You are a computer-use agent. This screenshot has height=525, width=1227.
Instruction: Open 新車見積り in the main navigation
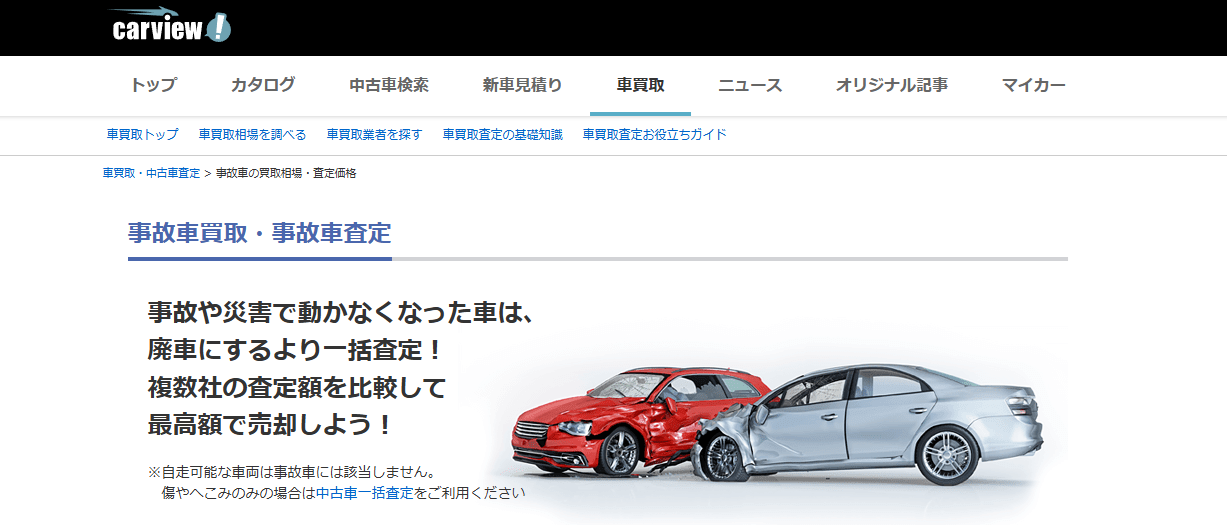(x=522, y=85)
